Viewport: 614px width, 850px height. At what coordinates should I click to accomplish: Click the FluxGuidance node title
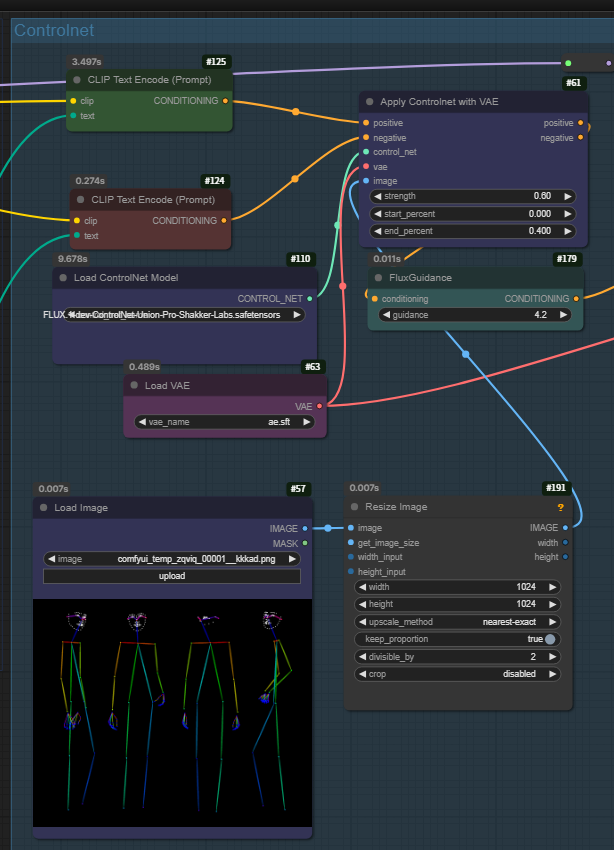[x=420, y=278]
